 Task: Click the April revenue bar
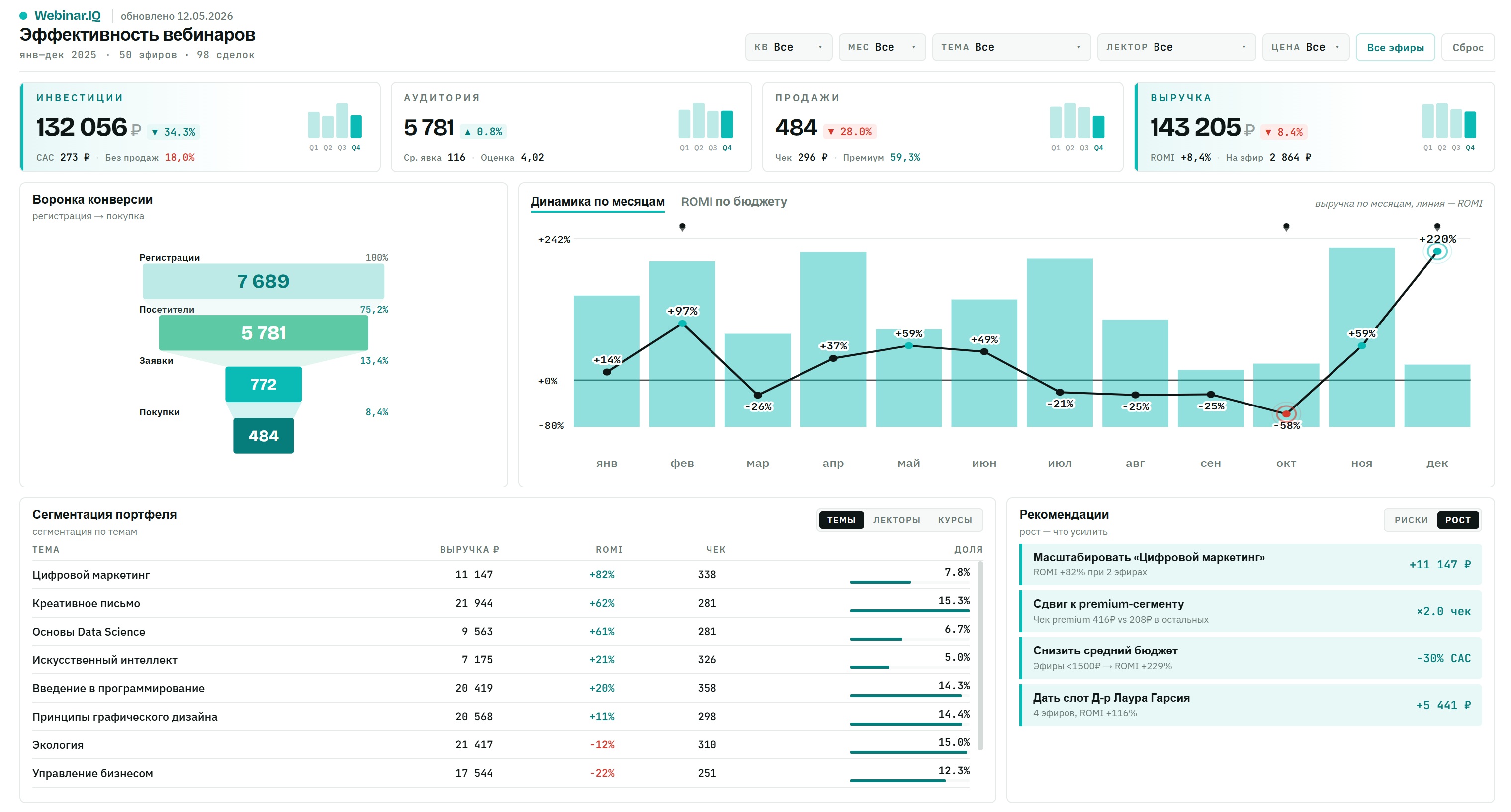833,339
